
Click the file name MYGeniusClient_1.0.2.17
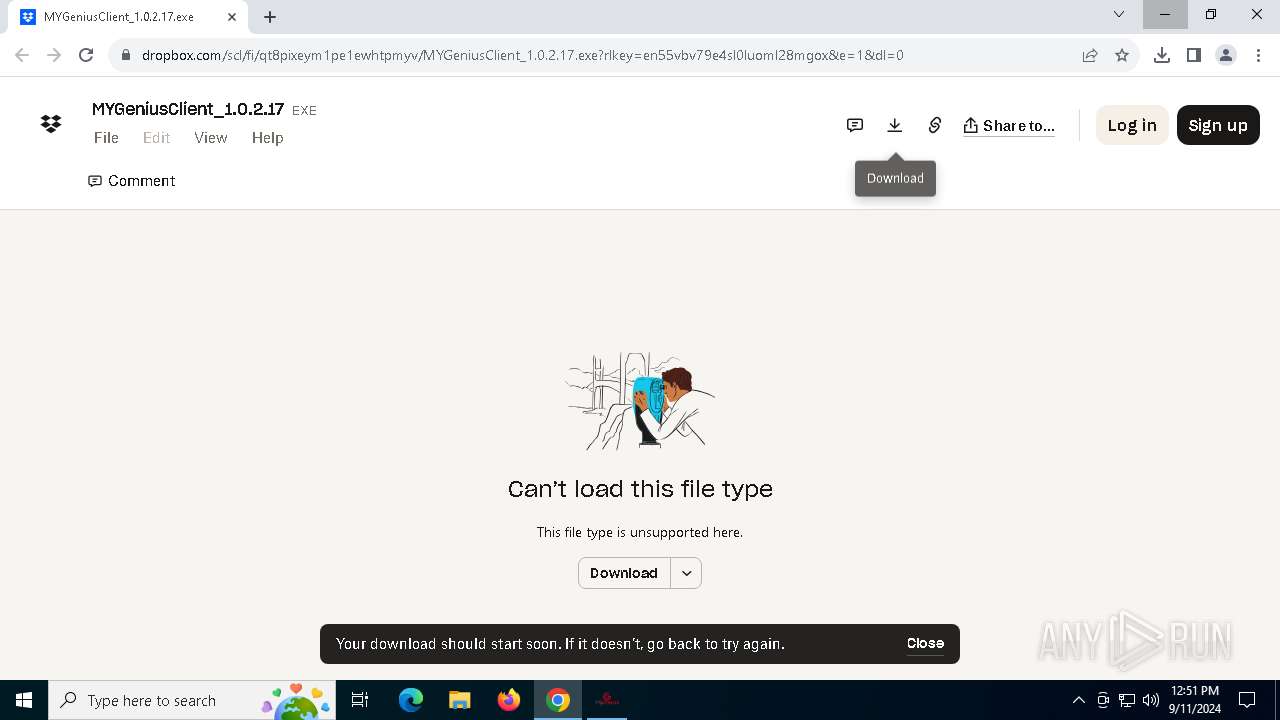(188, 109)
